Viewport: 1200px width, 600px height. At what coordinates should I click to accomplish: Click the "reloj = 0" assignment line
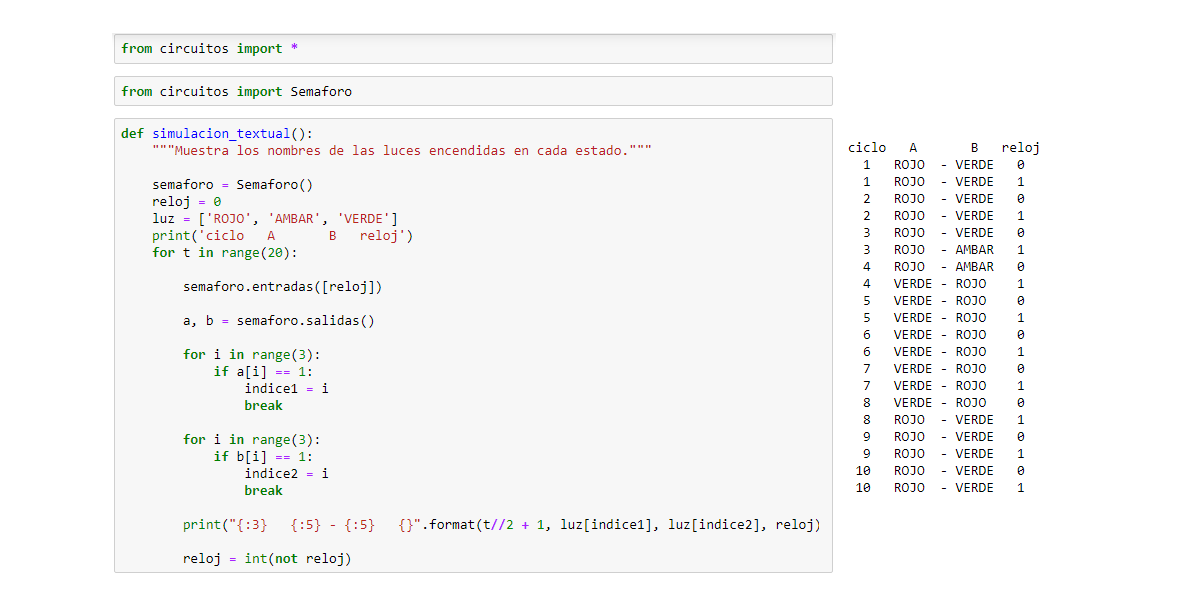pyautogui.click(x=187, y=202)
